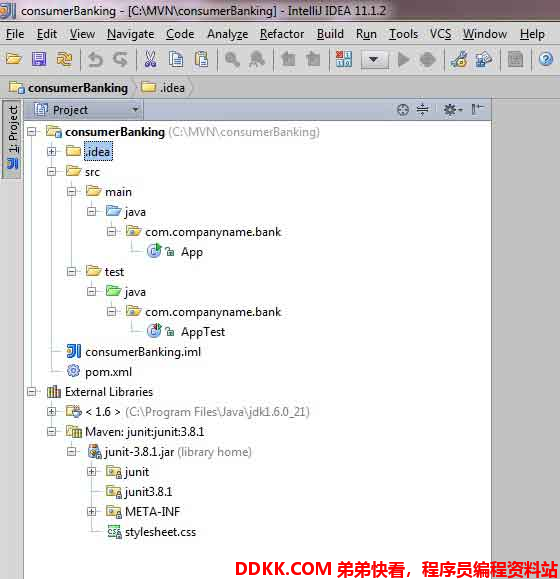Open the run configuration dropdown

click(x=374, y=59)
